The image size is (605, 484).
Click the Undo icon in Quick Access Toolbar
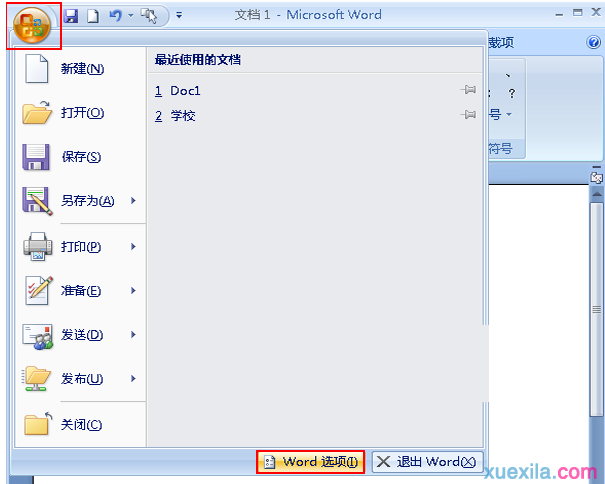(115, 15)
